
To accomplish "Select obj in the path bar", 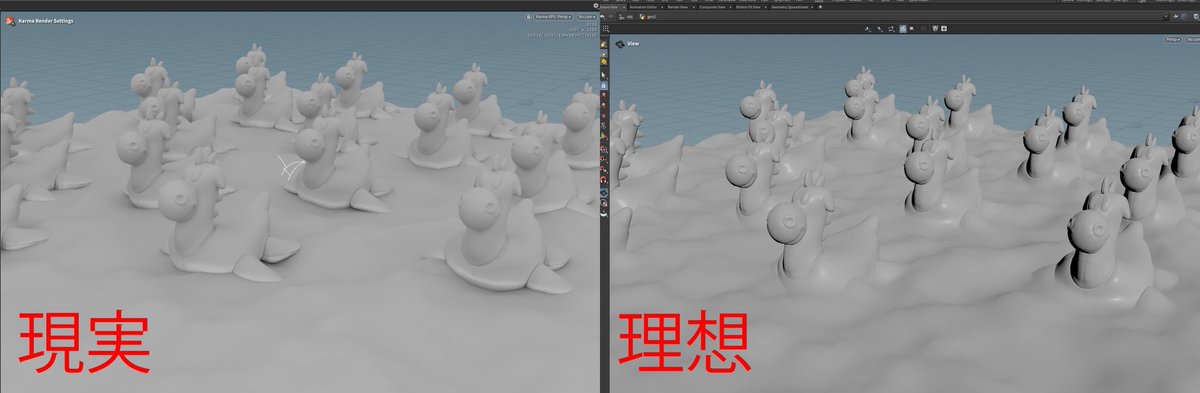I will click(626, 17).
